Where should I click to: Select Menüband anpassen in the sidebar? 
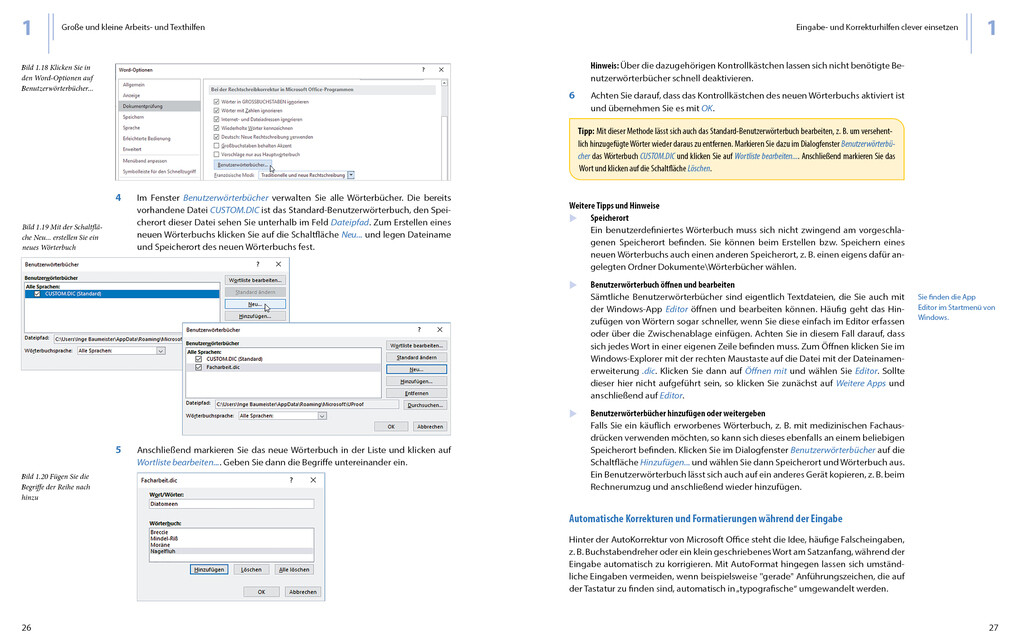[x=145, y=160]
